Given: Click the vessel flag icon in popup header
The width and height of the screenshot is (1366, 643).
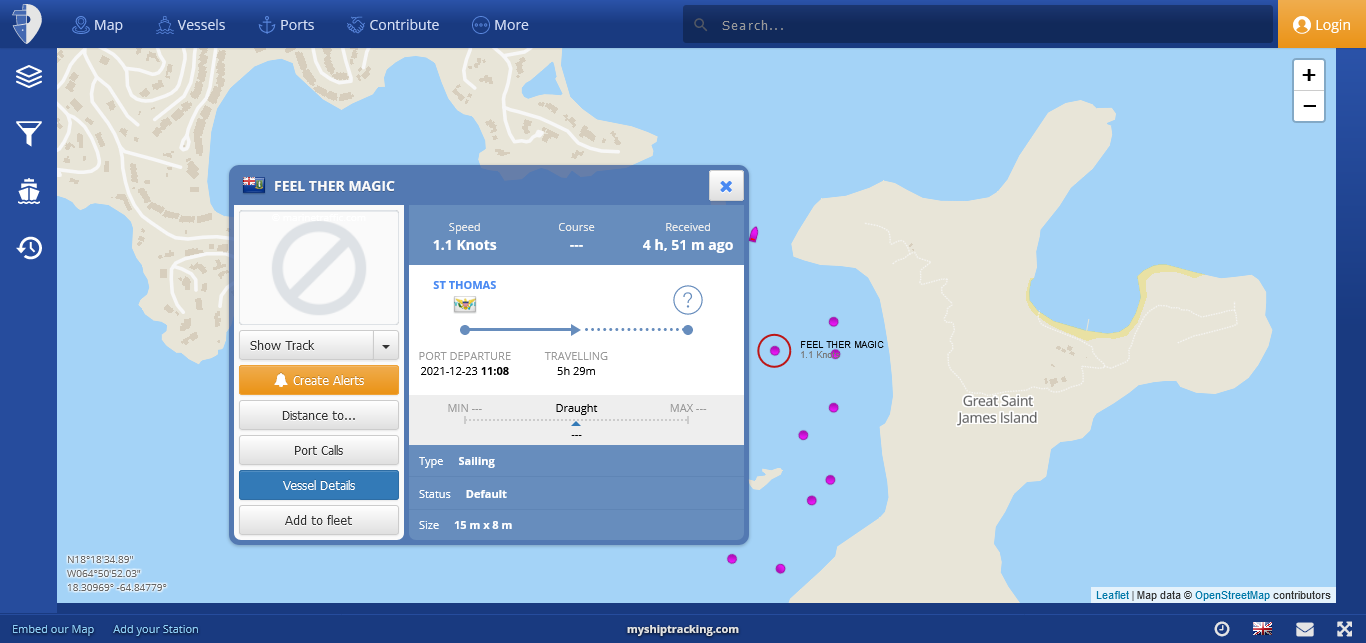Looking at the screenshot, I should [x=253, y=185].
